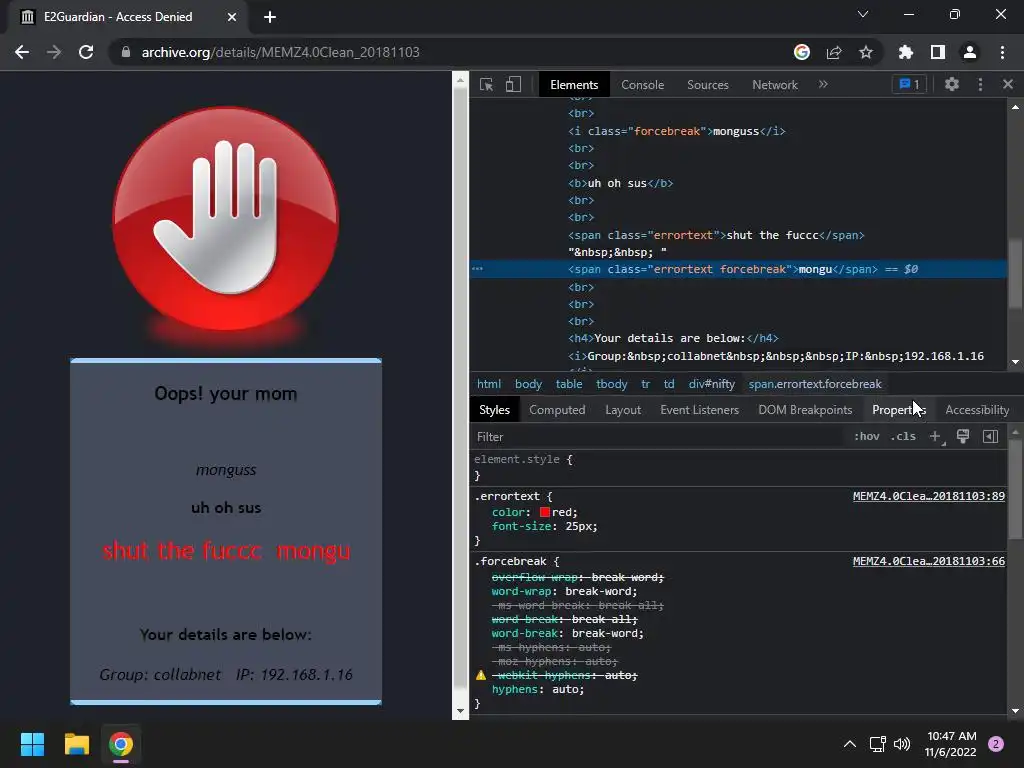Open the tab search dropdown chevron
Screen dimensions: 1024x768
(x=863, y=14)
